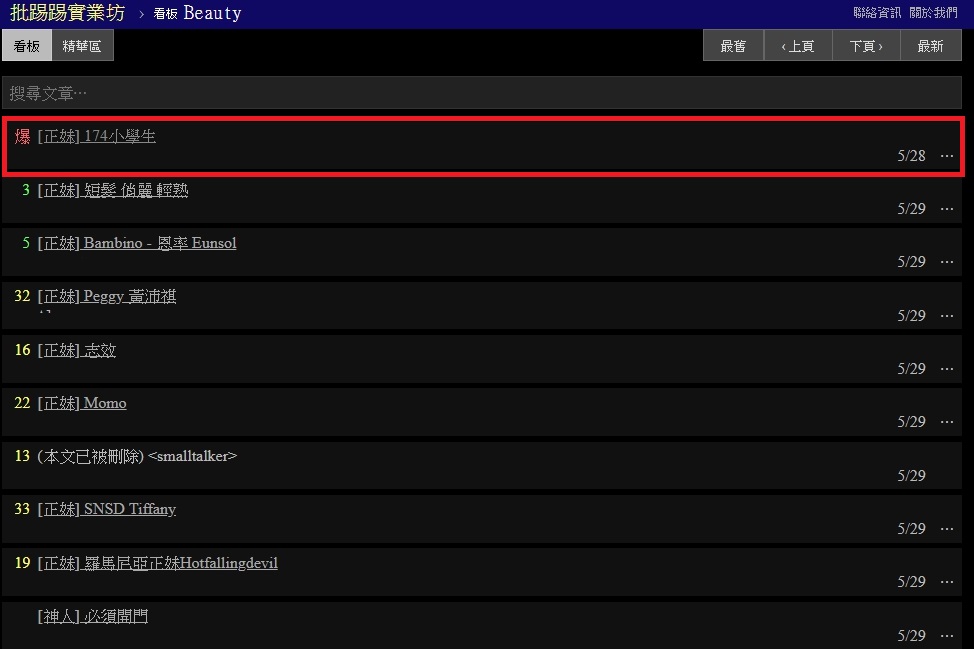This screenshot has width=974, height=649.
Task: Switch to the 看板 tab
Action: (x=27, y=46)
